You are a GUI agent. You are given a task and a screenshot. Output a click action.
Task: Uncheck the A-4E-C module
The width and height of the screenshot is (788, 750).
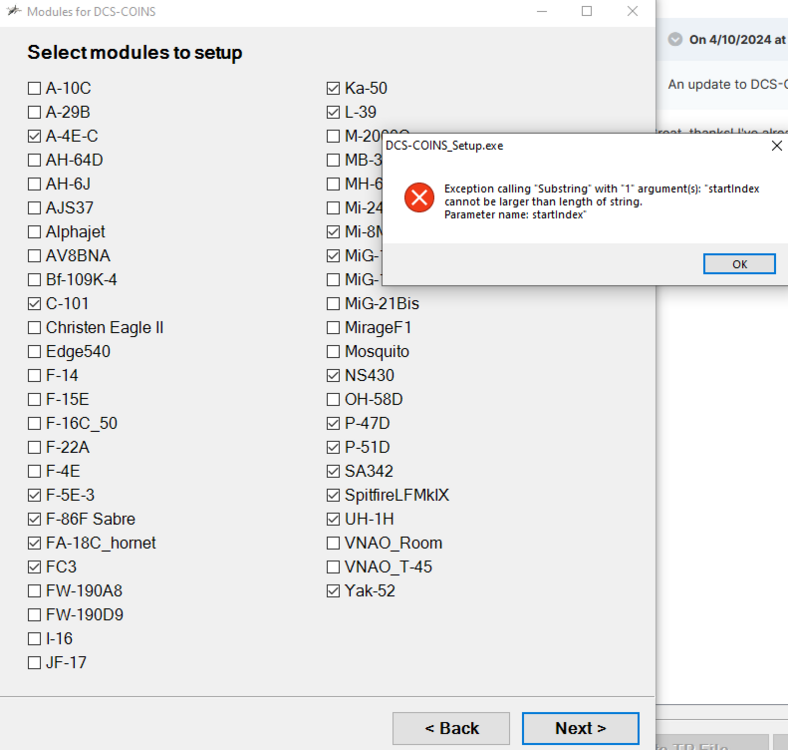tap(35, 137)
